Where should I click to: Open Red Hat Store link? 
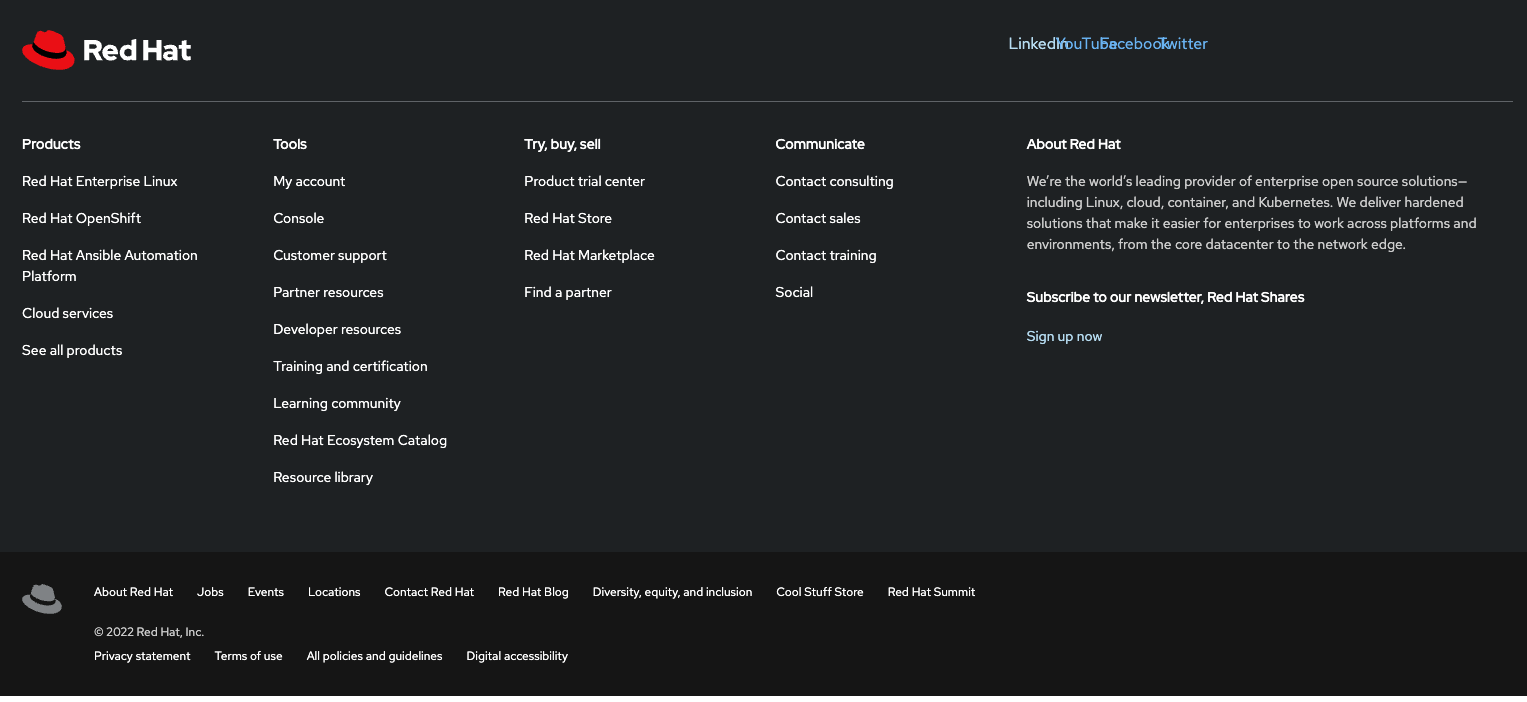568,218
